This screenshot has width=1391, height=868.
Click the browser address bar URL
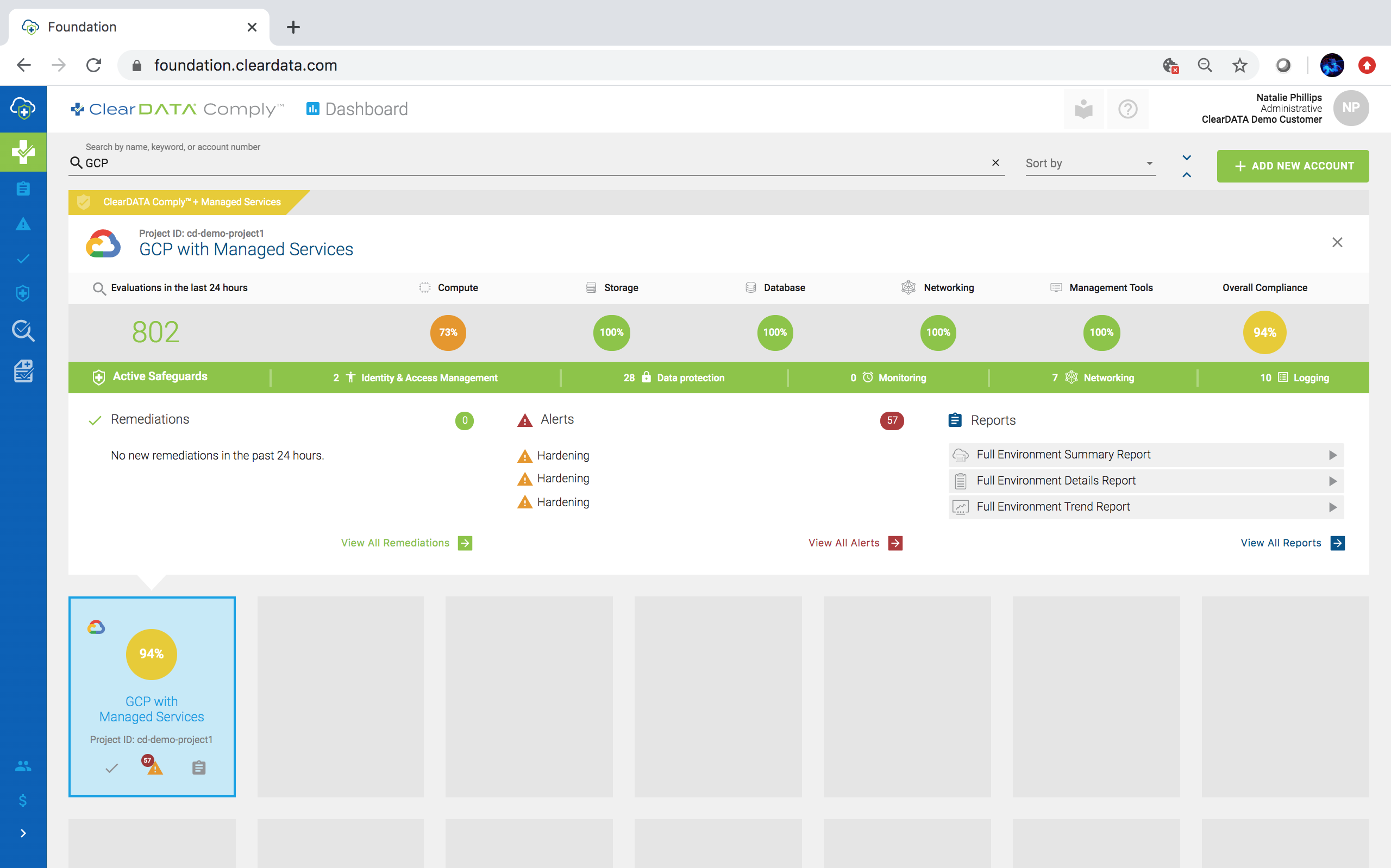pos(245,65)
